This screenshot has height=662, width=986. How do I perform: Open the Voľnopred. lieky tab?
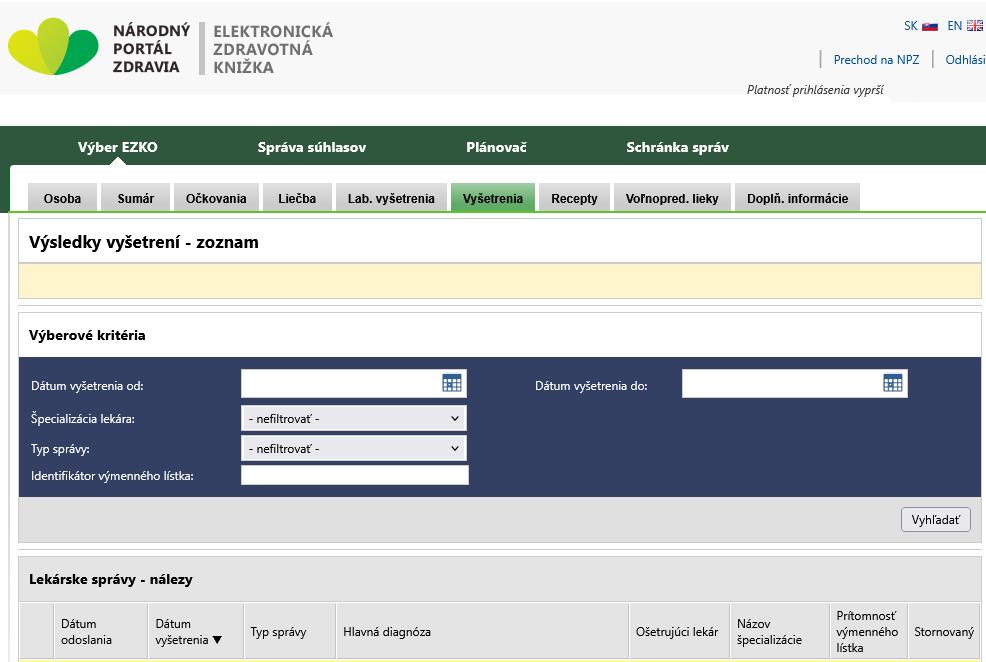(x=672, y=198)
